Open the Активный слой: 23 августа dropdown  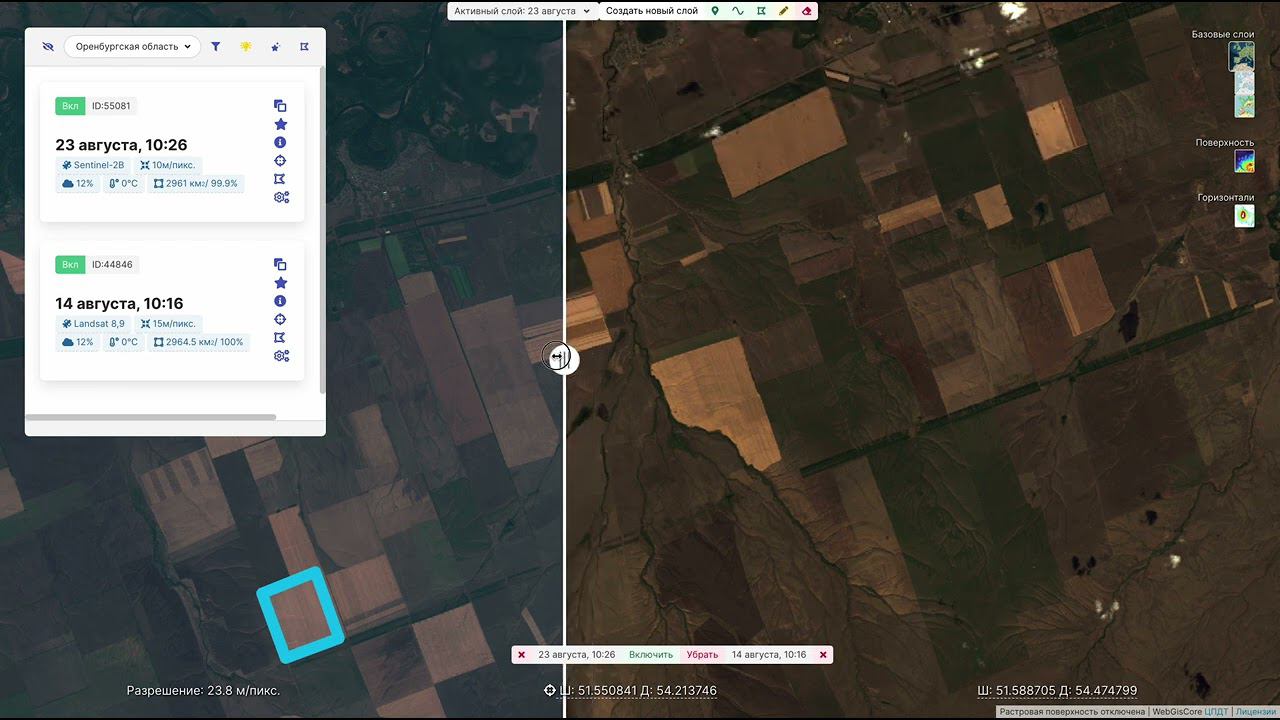click(522, 11)
